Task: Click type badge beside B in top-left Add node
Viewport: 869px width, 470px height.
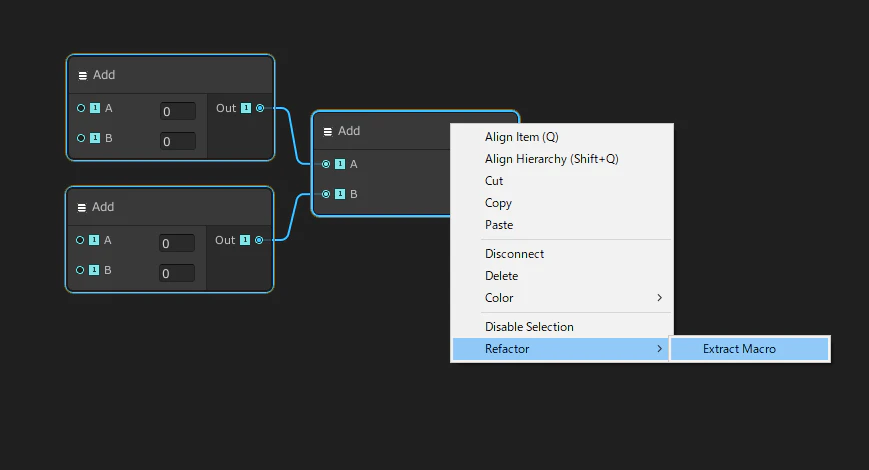Action: (95, 138)
